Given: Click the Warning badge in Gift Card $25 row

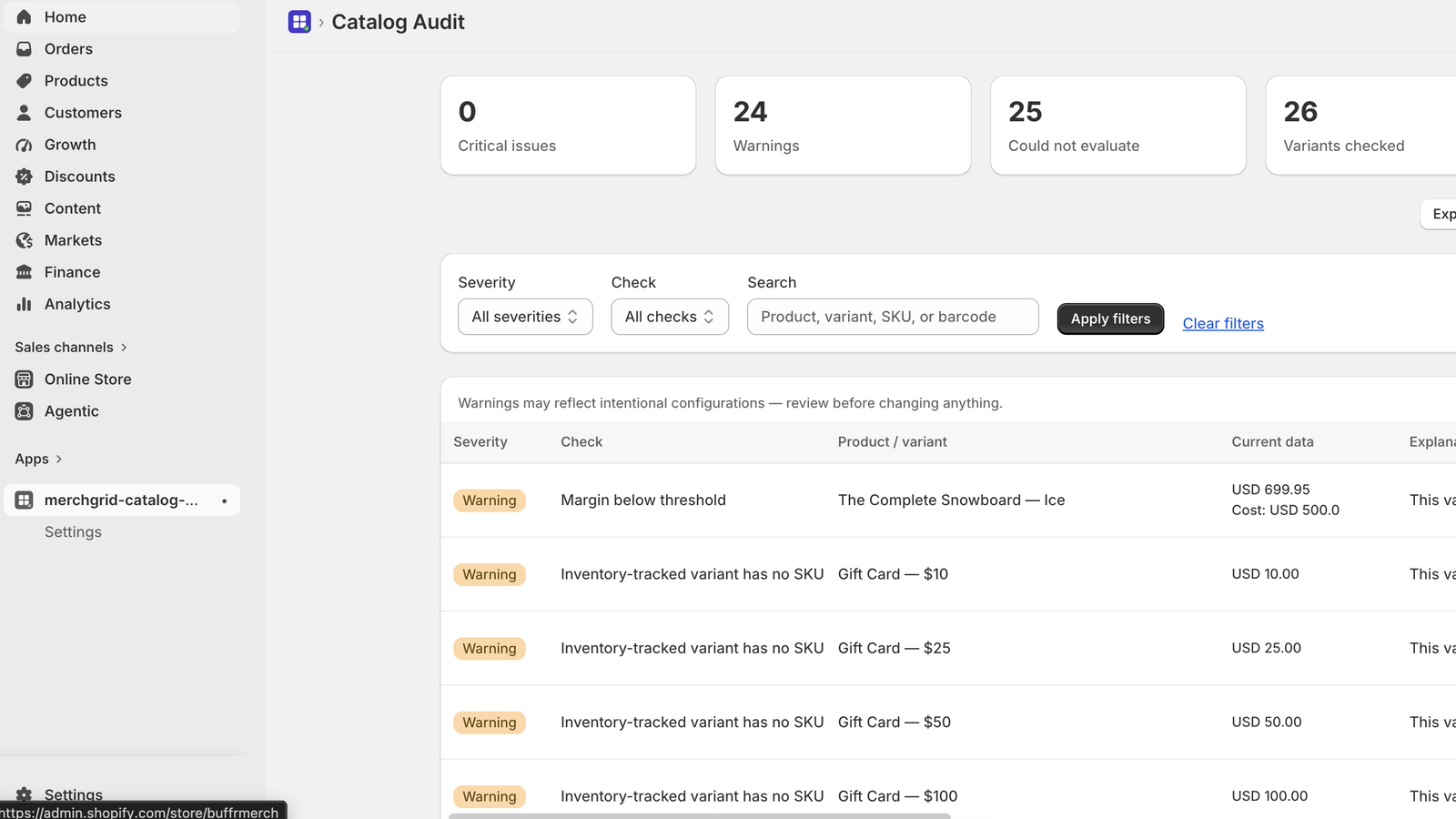Looking at the screenshot, I should (490, 649).
